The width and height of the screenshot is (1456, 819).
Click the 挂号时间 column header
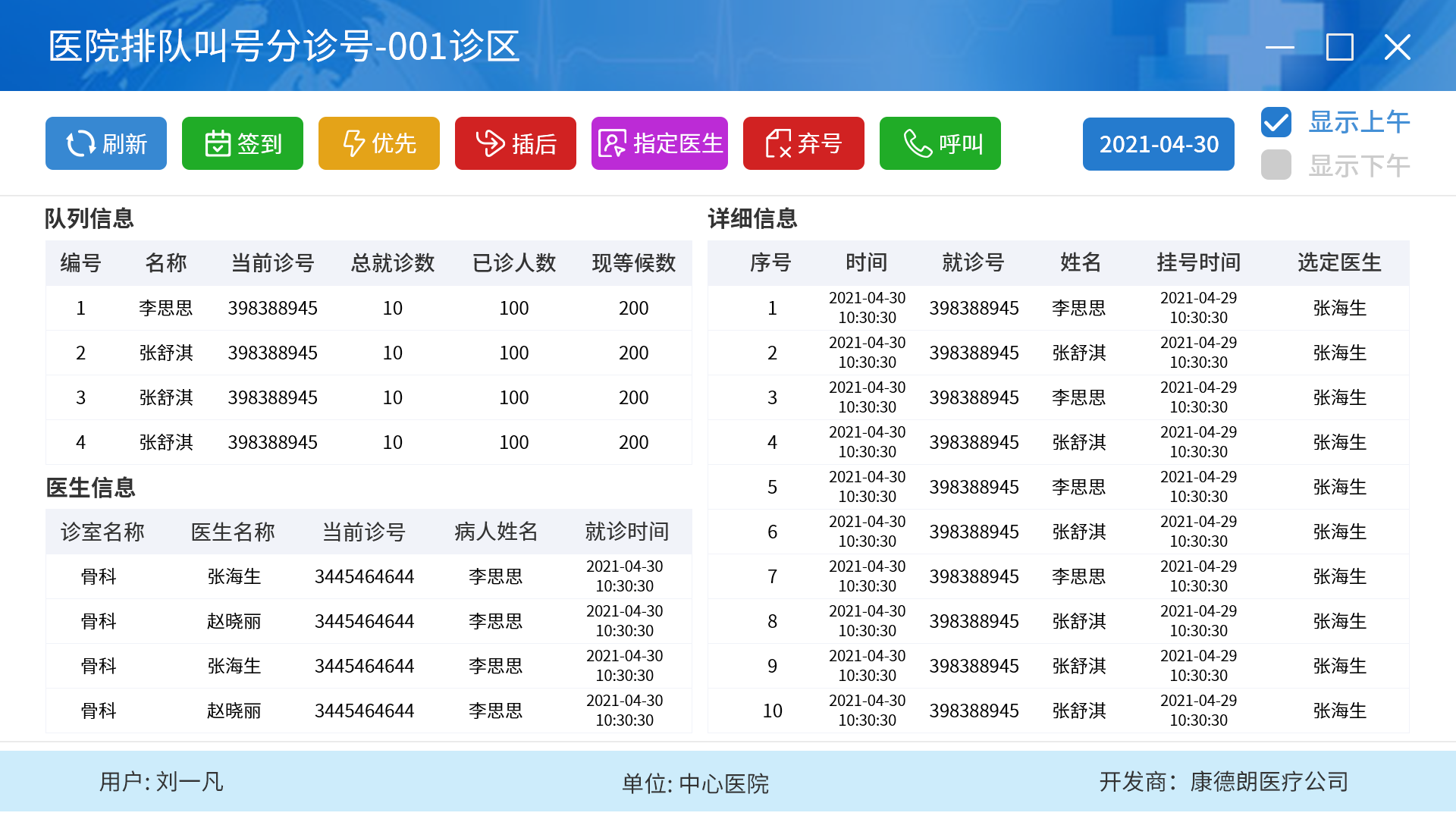pyautogui.click(x=1198, y=262)
